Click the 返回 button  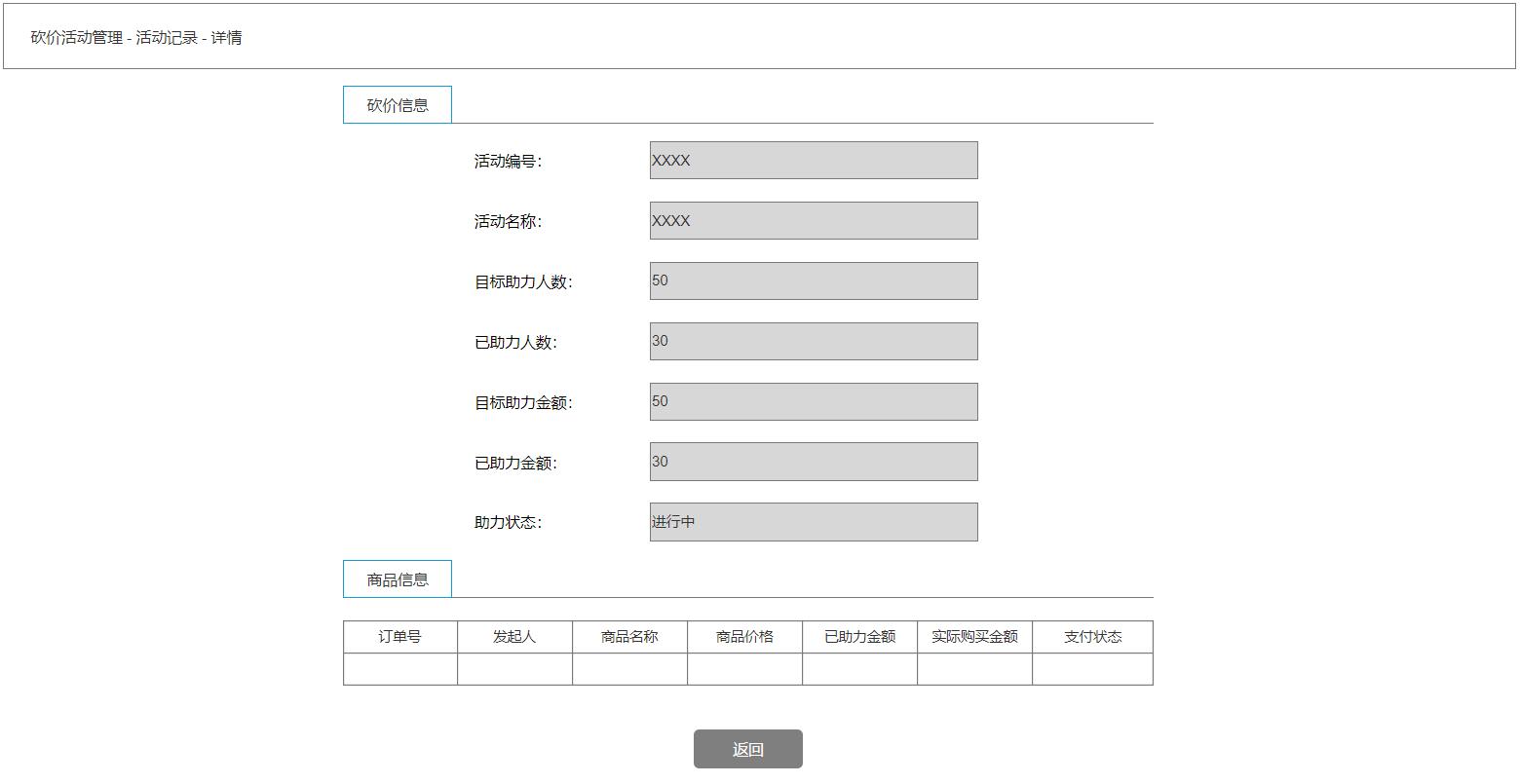748,749
